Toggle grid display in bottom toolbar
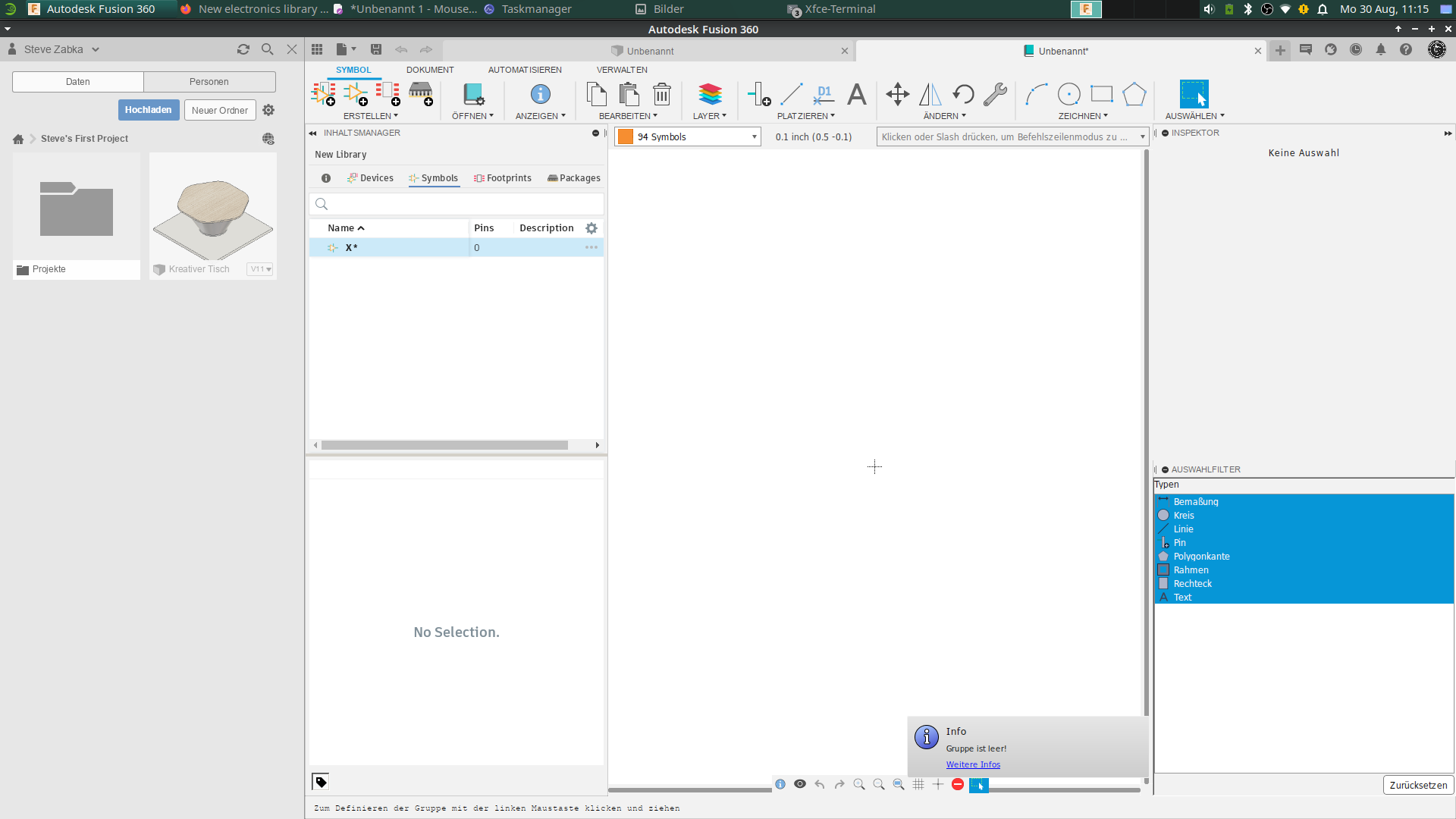Screen dimensions: 1456x819 (x=918, y=784)
